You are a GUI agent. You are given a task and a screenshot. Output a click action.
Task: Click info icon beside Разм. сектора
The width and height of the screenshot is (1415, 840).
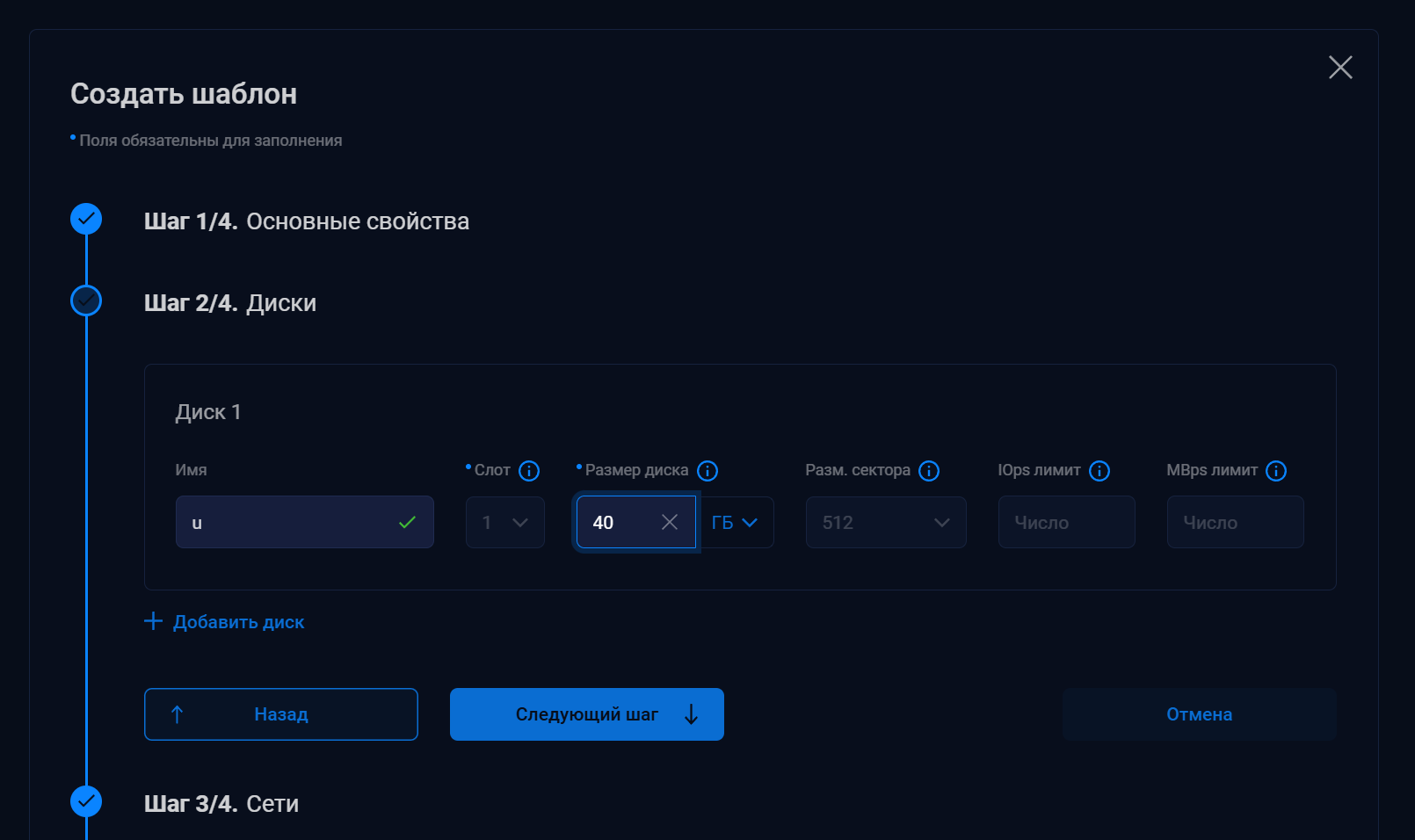point(929,471)
